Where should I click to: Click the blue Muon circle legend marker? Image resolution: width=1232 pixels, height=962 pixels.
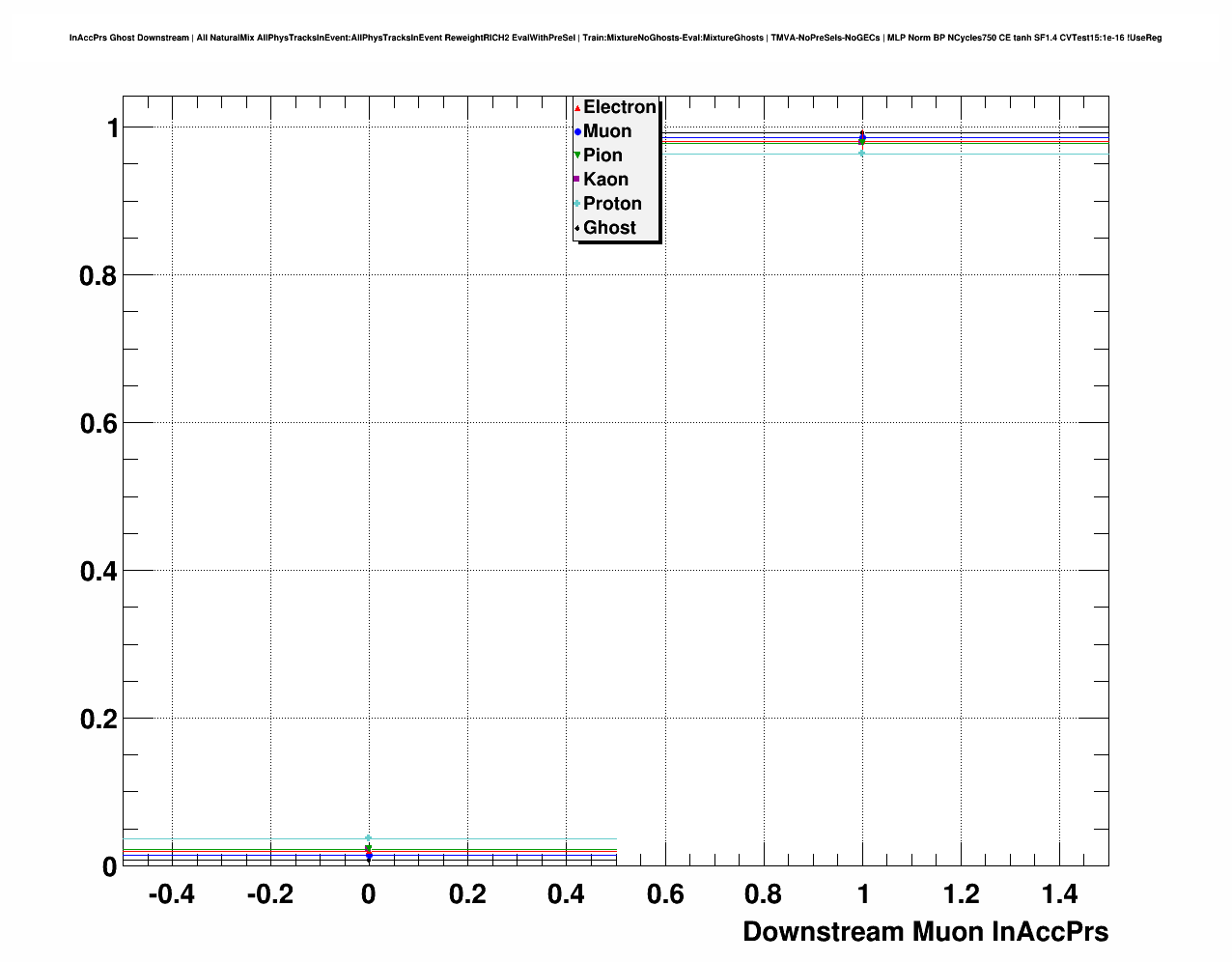tap(577, 131)
